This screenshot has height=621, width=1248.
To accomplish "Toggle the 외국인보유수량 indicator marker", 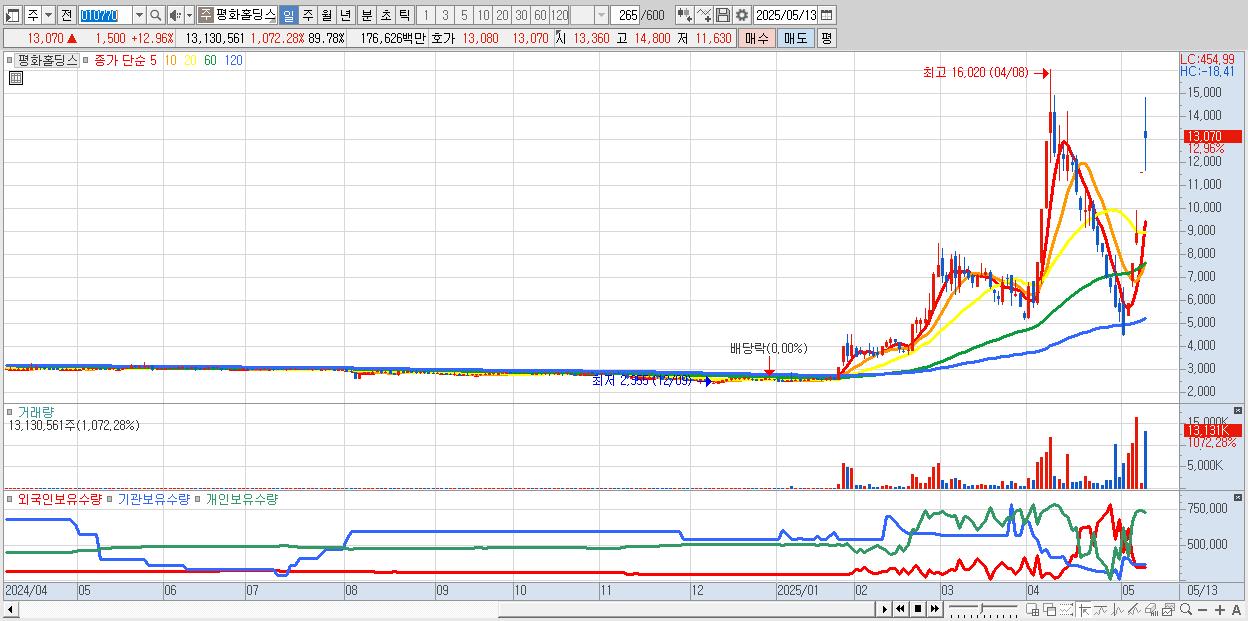I will tap(11, 497).
